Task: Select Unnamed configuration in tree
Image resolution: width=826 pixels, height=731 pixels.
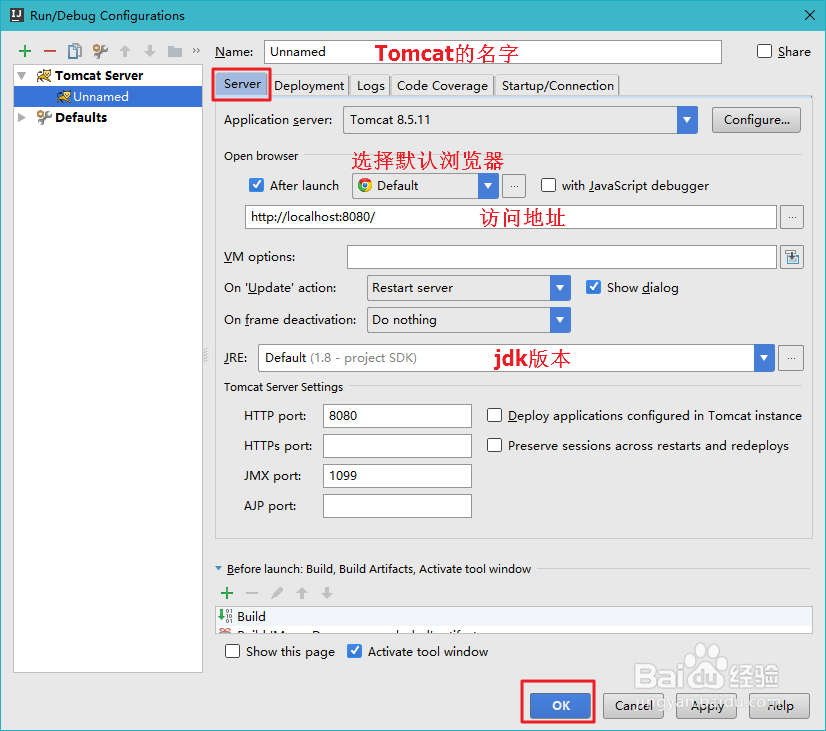Action: click(108, 97)
